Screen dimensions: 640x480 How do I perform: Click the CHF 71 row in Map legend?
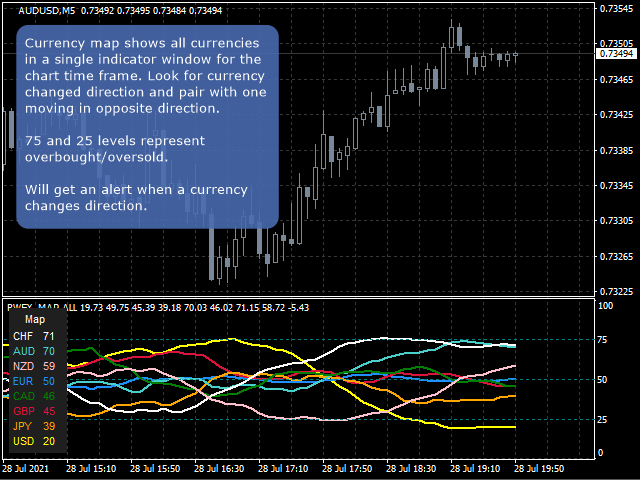pyautogui.click(x=34, y=337)
